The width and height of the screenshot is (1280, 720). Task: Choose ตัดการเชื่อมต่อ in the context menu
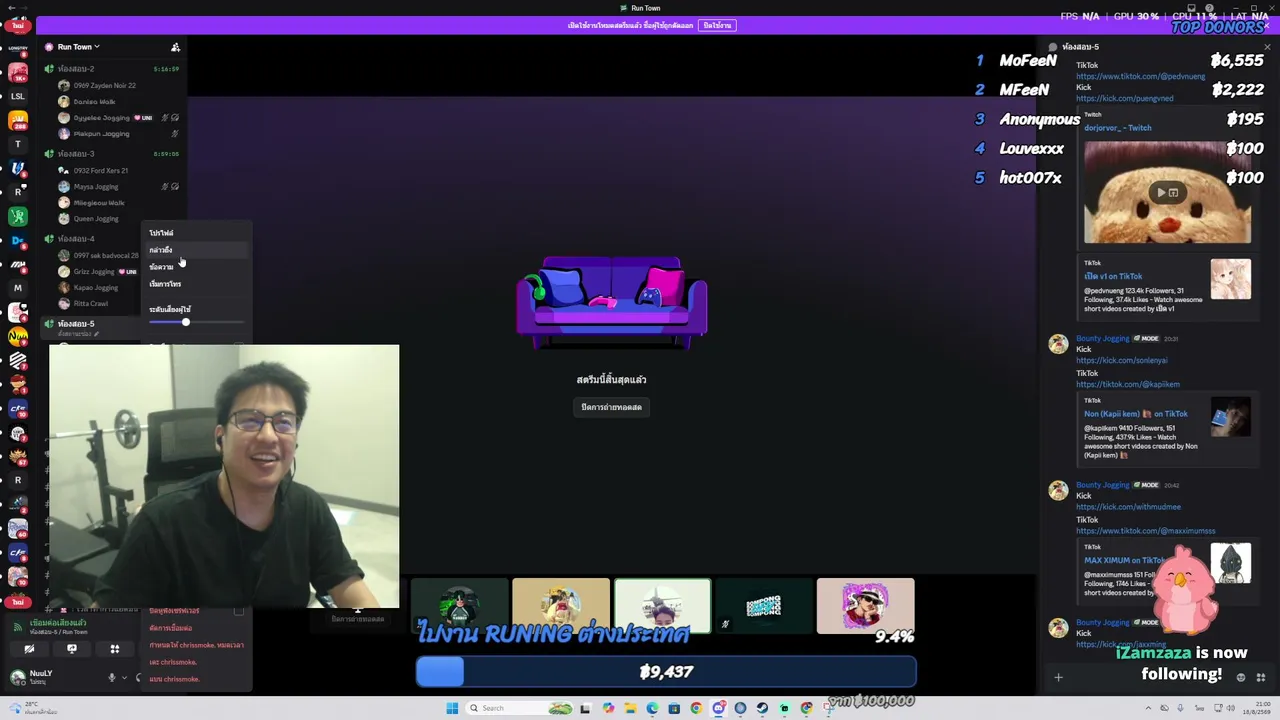click(196, 628)
